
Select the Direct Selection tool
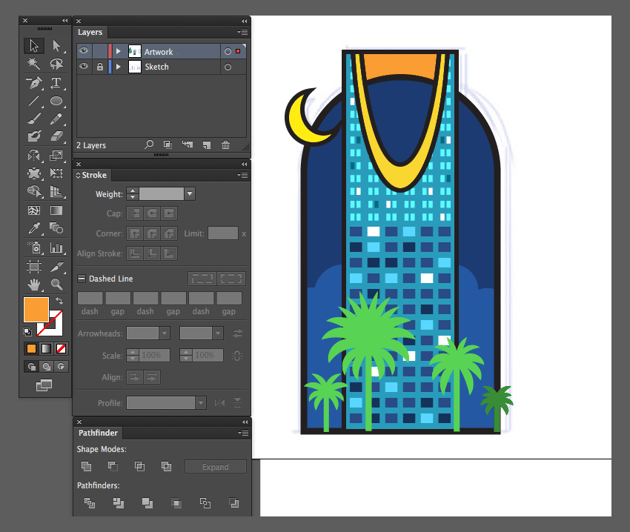coord(56,46)
